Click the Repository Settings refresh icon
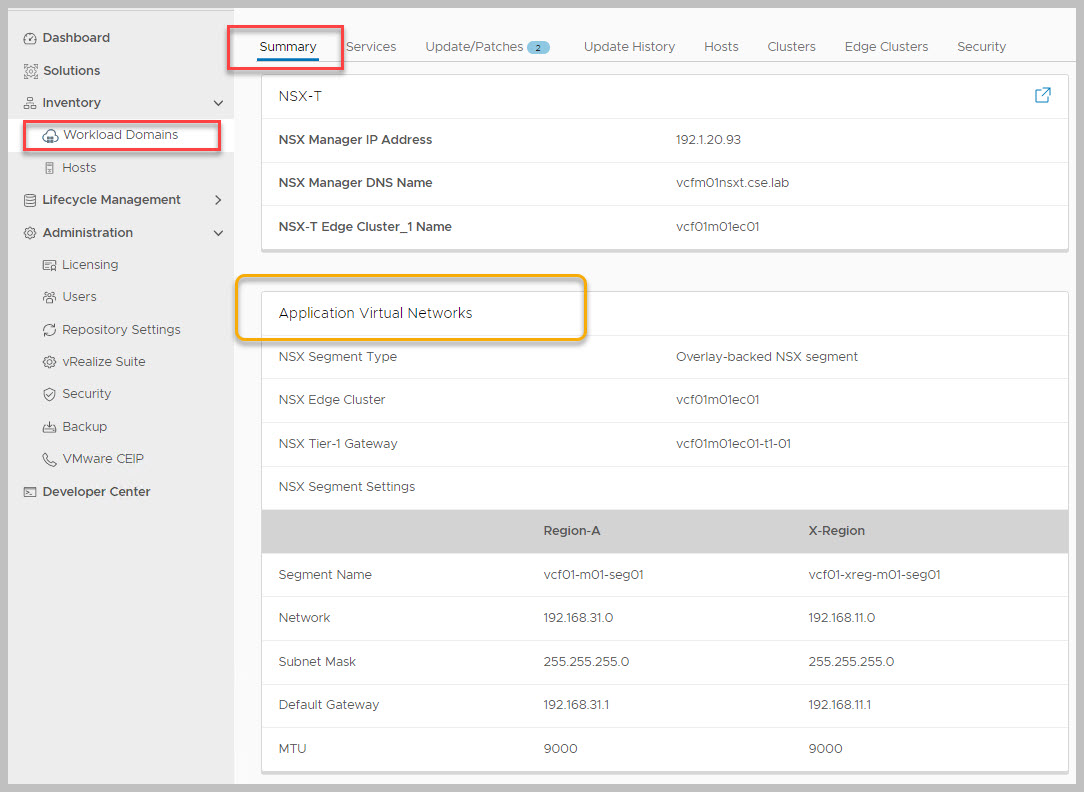Viewport: 1084px width, 792px height. pyautogui.click(x=49, y=330)
